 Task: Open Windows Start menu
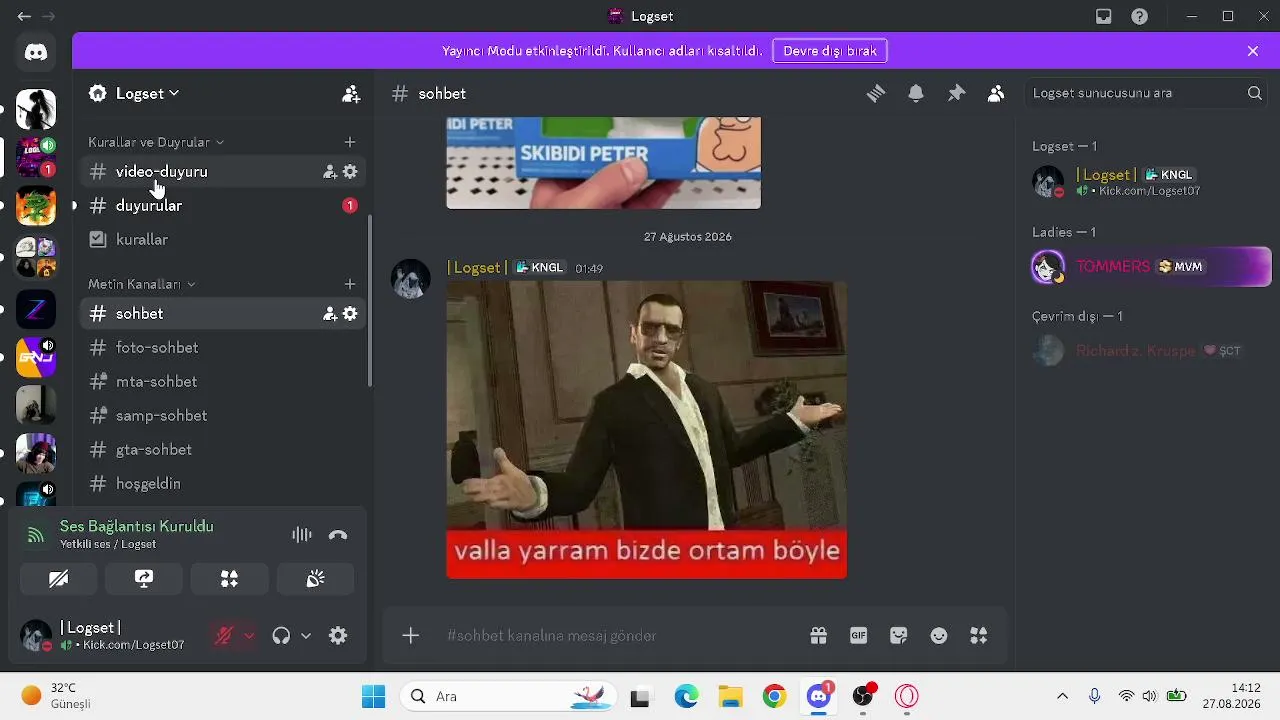(x=373, y=696)
